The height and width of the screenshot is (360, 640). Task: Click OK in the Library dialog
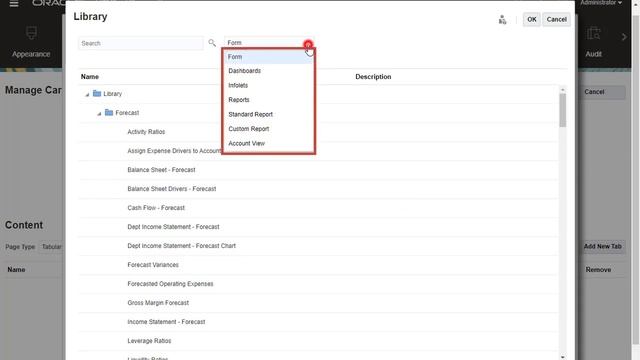tap(531, 20)
